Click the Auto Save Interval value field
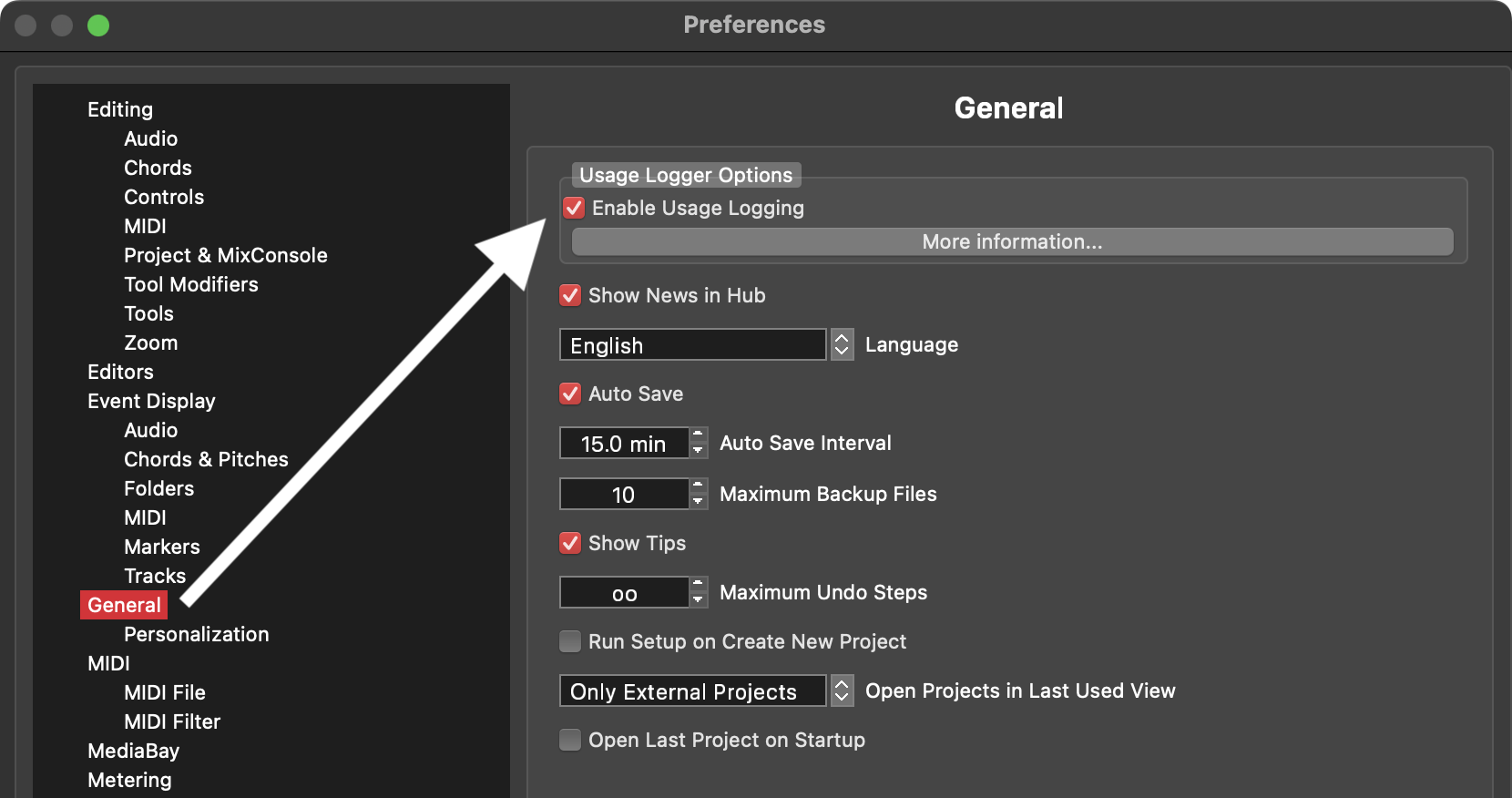1512x798 pixels. [x=624, y=444]
